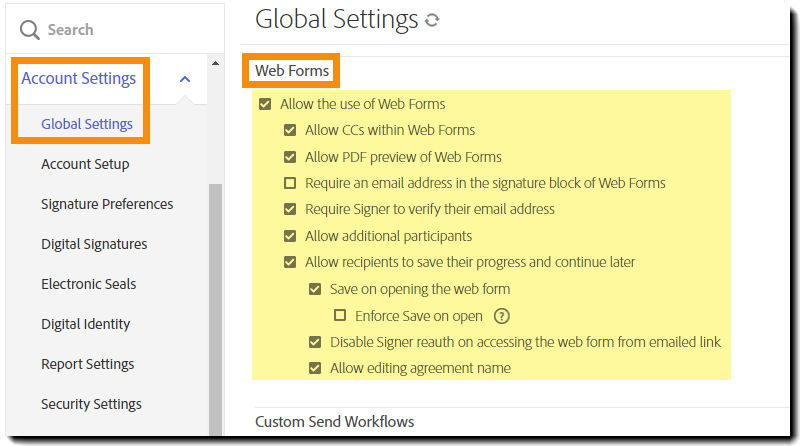Open Signature Preferences settings
This screenshot has width=800, height=446.
[107, 204]
